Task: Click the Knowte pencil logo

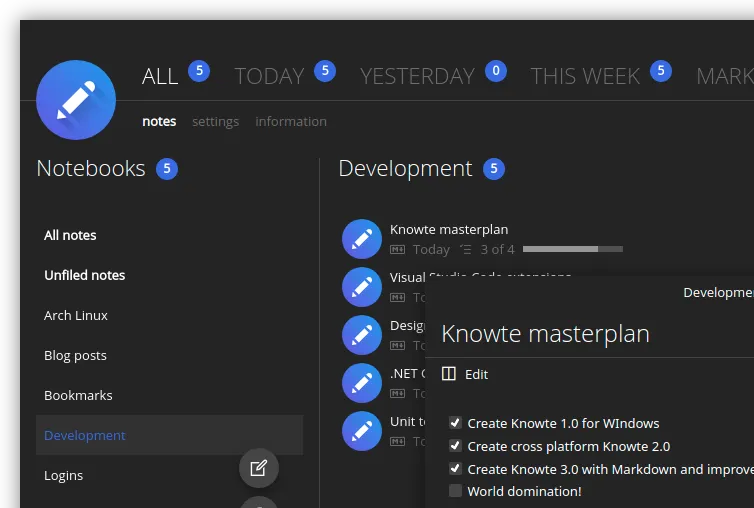Action: click(76, 100)
